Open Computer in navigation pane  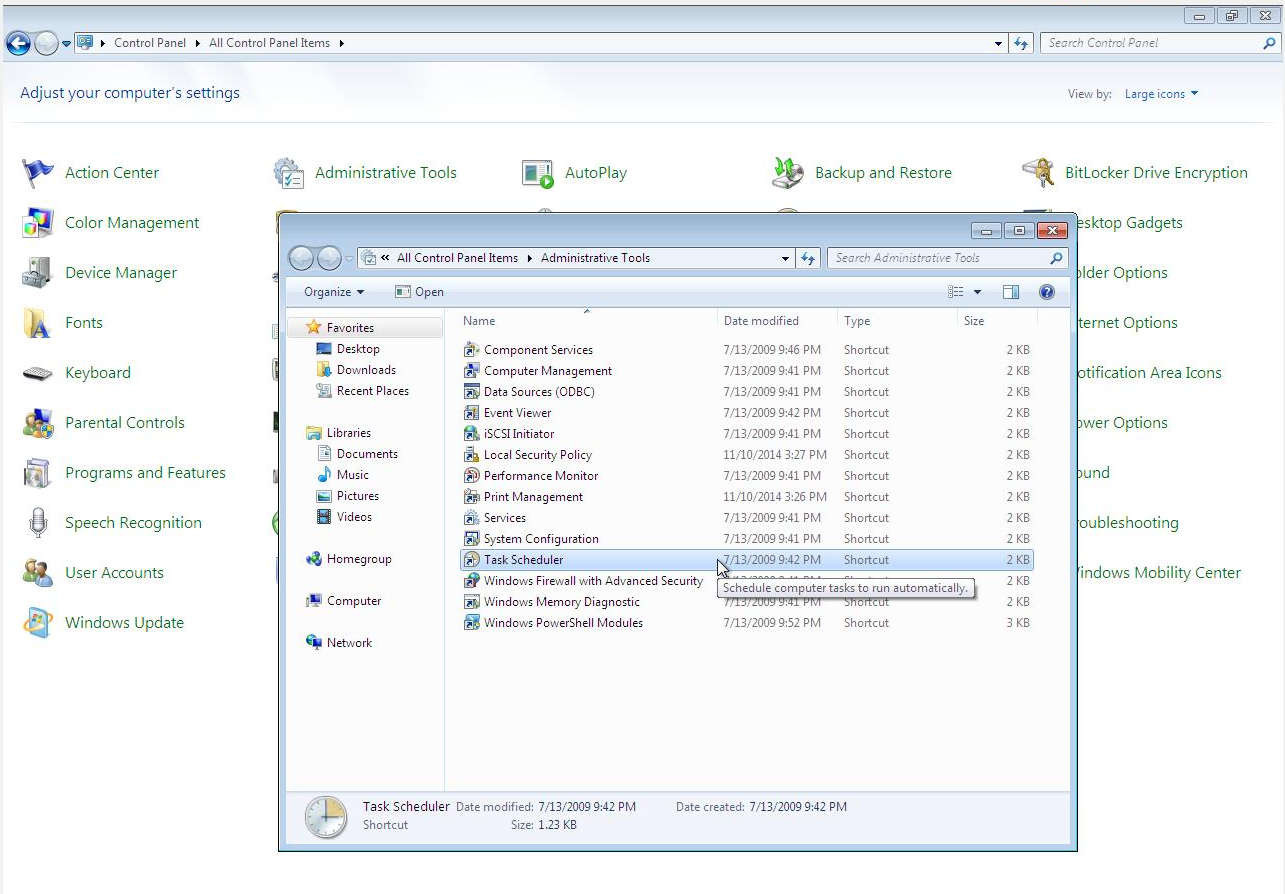click(353, 601)
